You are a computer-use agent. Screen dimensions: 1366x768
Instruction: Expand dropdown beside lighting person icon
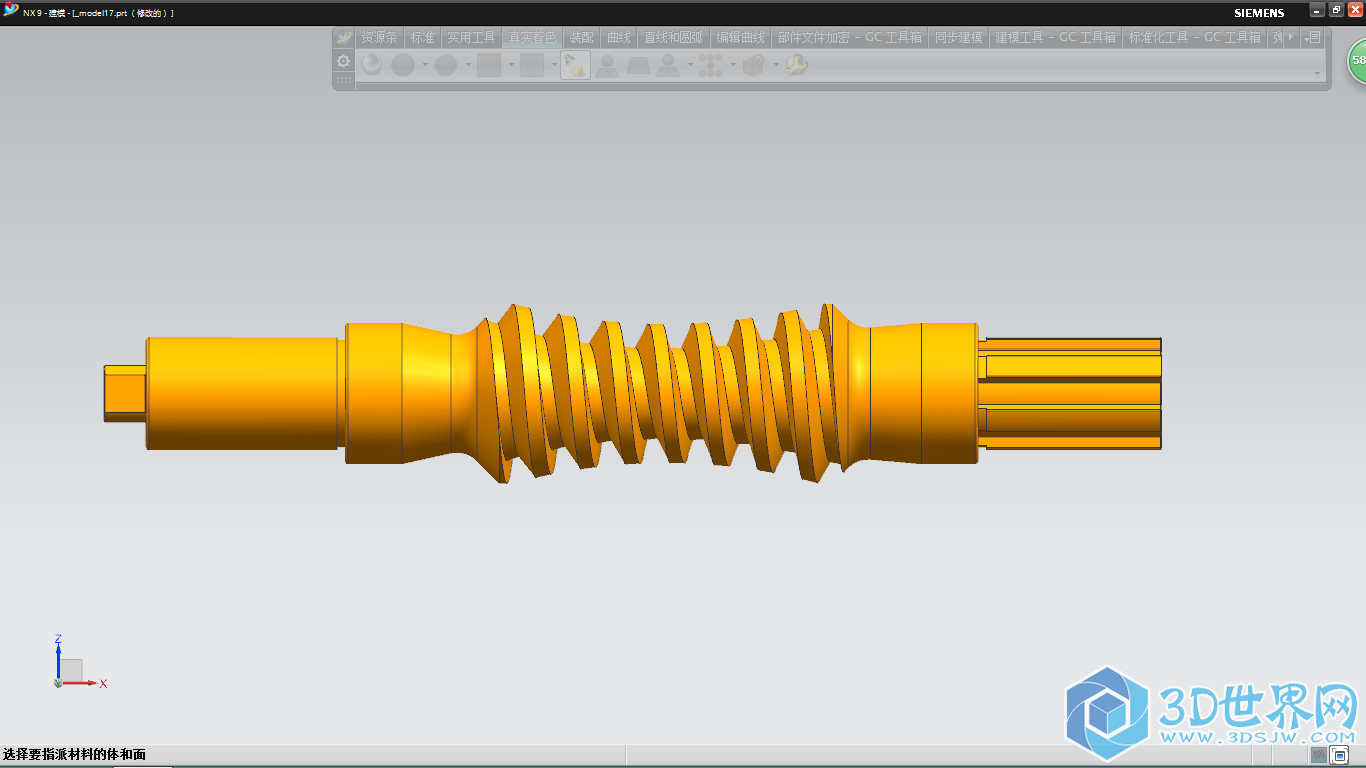tap(690, 65)
